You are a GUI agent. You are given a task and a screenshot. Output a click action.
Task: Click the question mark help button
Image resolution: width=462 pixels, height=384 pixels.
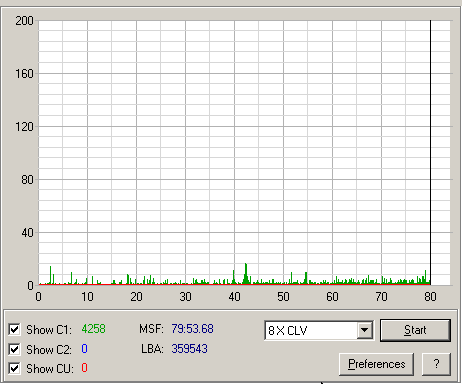pos(436,364)
